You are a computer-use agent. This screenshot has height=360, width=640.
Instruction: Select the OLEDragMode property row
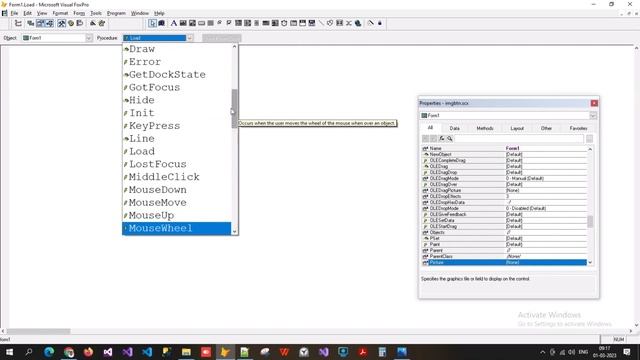505,178
